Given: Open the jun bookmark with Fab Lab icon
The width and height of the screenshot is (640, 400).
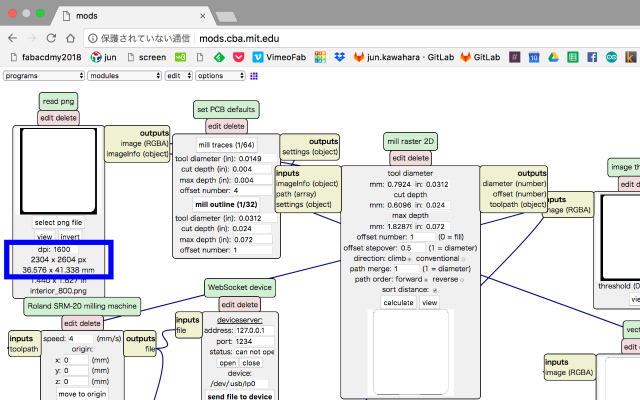Looking at the screenshot, I should point(103,57).
